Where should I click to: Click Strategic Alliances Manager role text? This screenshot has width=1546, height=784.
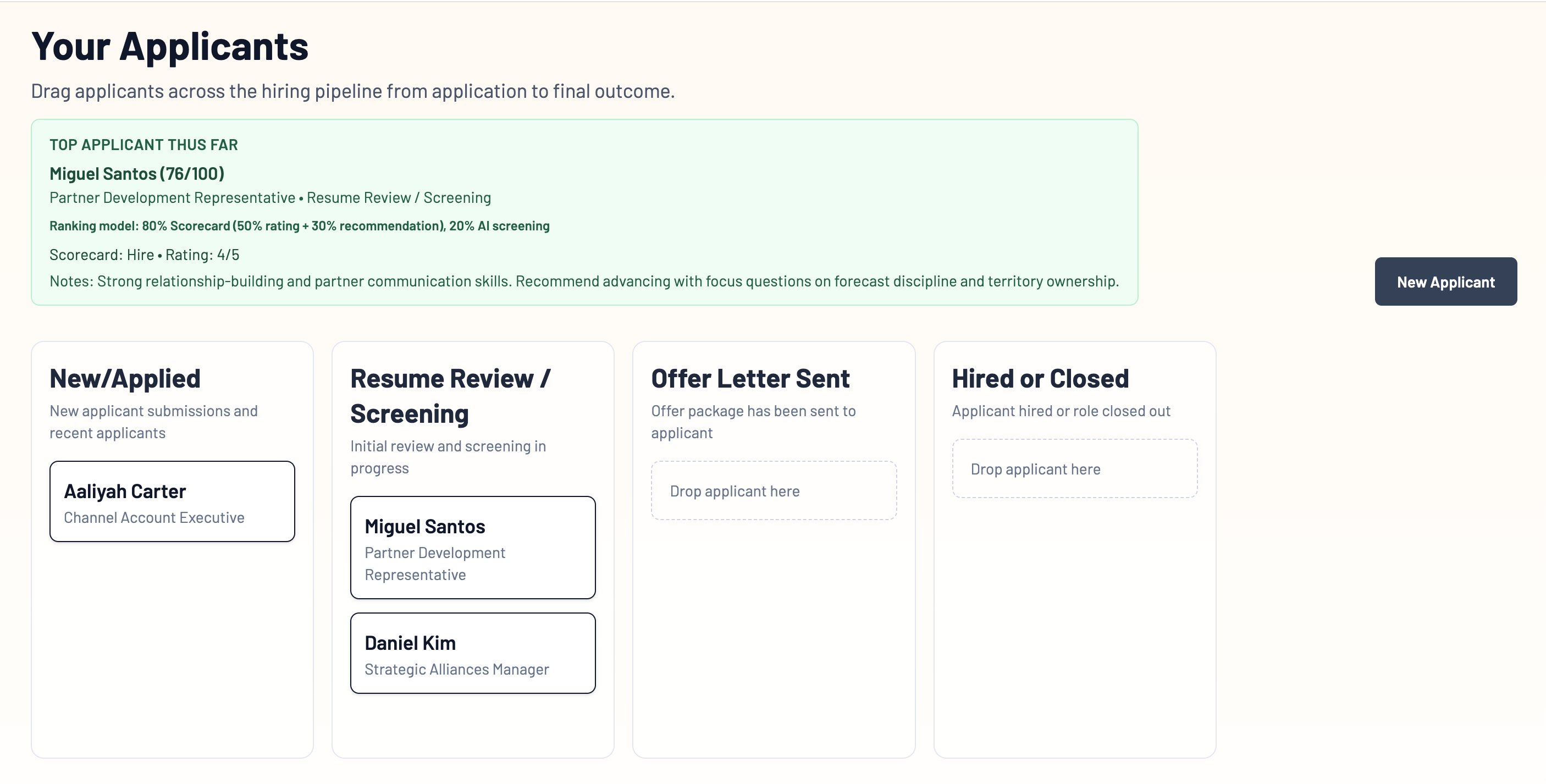coord(456,669)
